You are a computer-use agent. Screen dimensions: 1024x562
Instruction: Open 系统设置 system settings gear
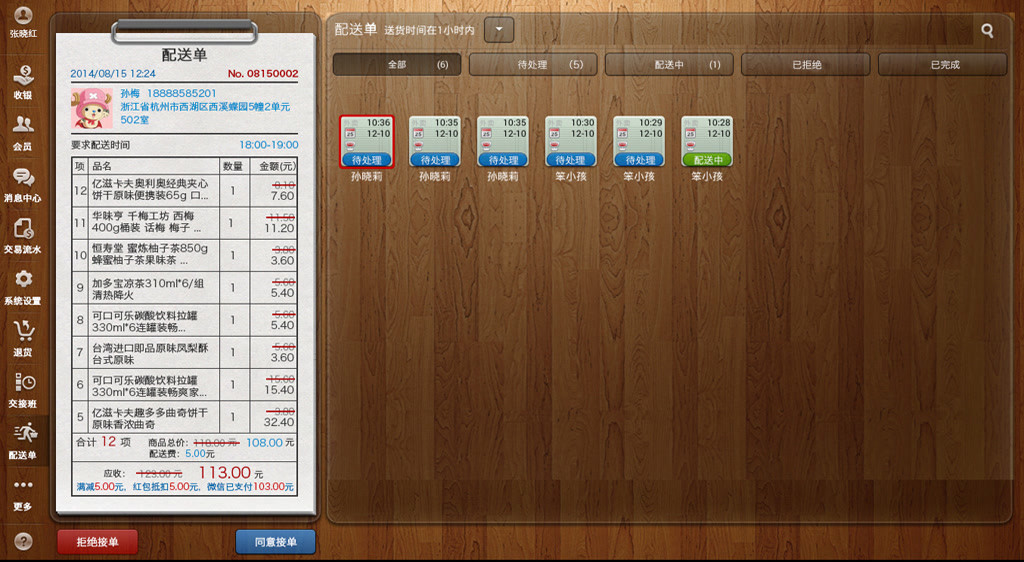coord(23,287)
